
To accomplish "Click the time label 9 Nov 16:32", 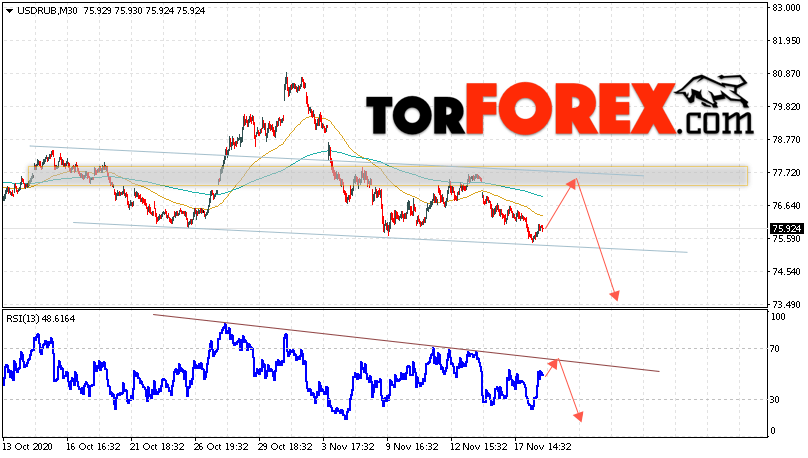I will click(x=412, y=446).
